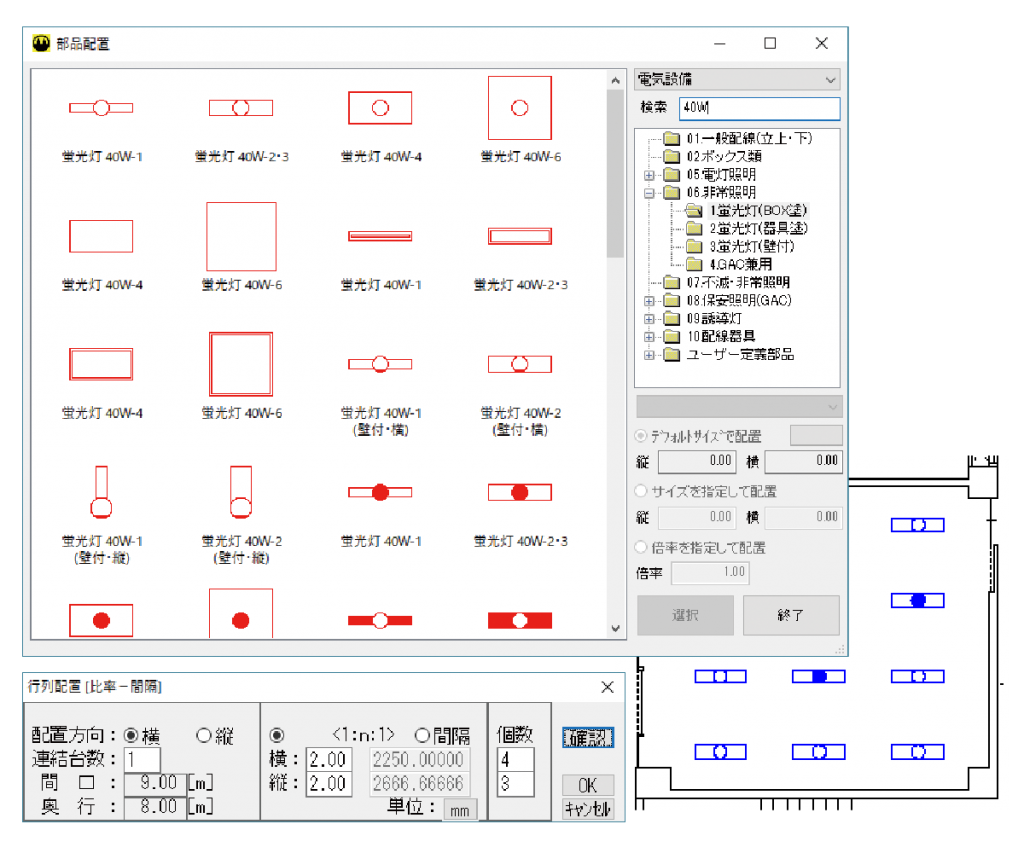Select the 間隔 spacing option
This screenshot has width=1024, height=853.
point(420,734)
